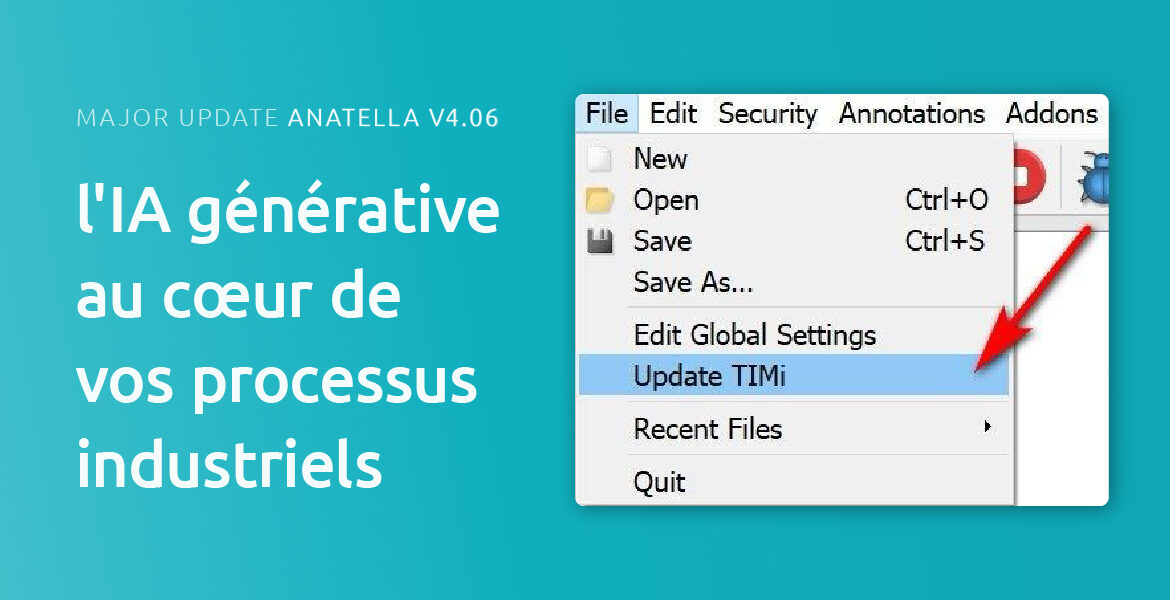Viewport: 1170px width, 600px height.
Task: Choose the New menu entry
Action: point(660,159)
